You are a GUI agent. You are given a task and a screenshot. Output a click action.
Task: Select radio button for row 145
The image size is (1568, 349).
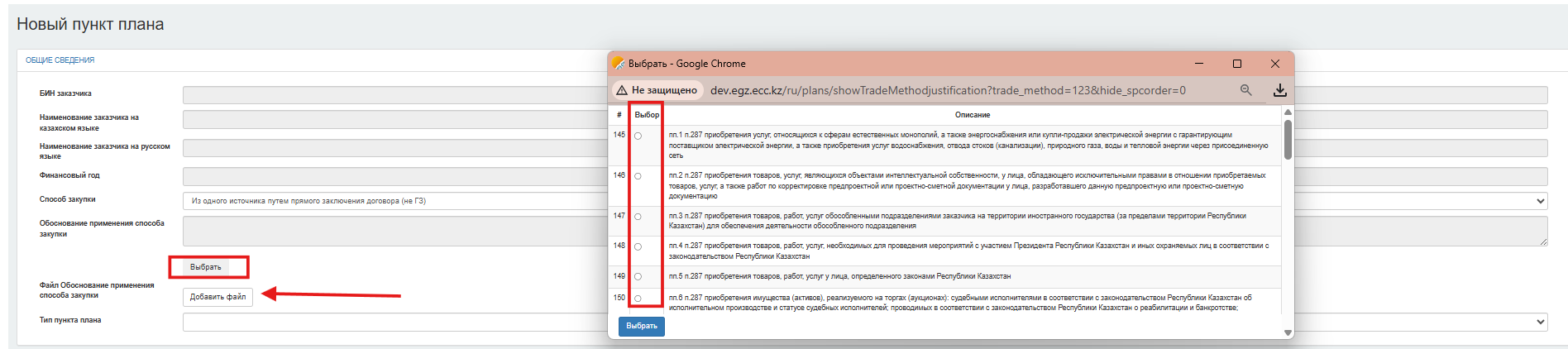coord(638,136)
